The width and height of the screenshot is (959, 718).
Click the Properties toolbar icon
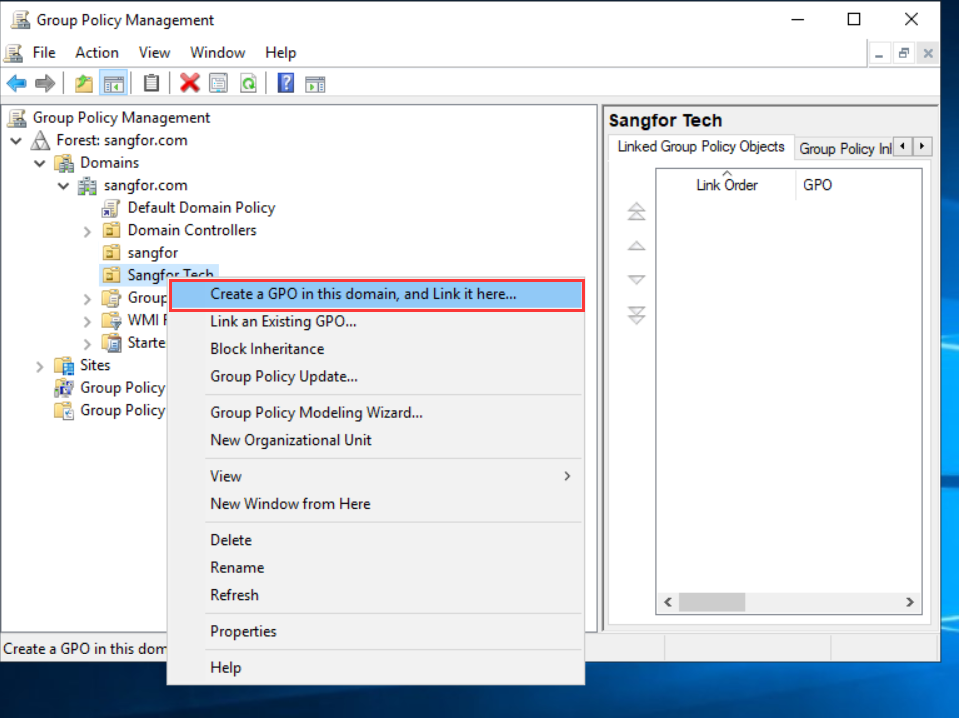(218, 83)
